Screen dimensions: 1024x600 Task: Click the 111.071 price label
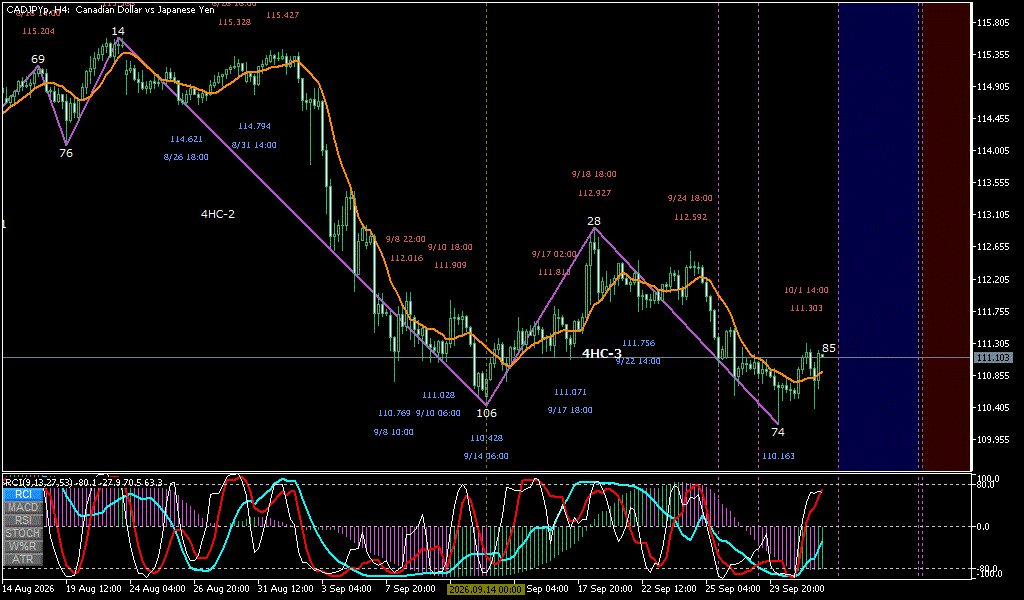(x=570, y=392)
